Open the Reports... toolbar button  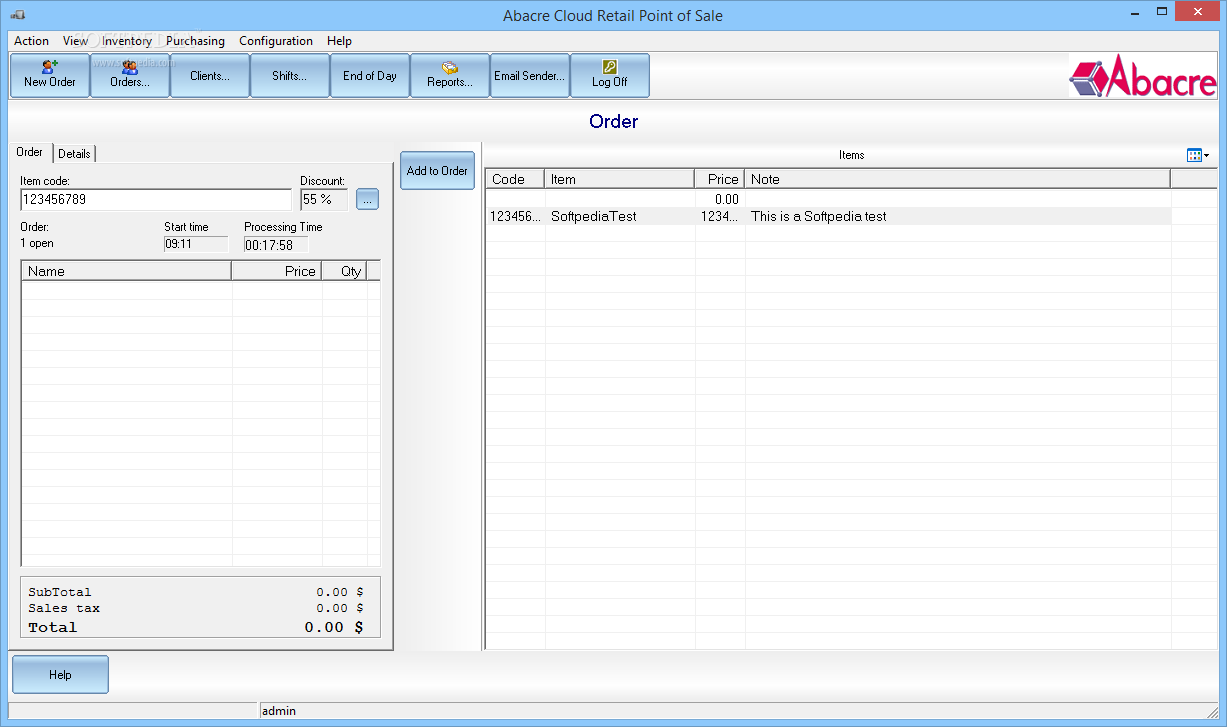[x=450, y=75]
